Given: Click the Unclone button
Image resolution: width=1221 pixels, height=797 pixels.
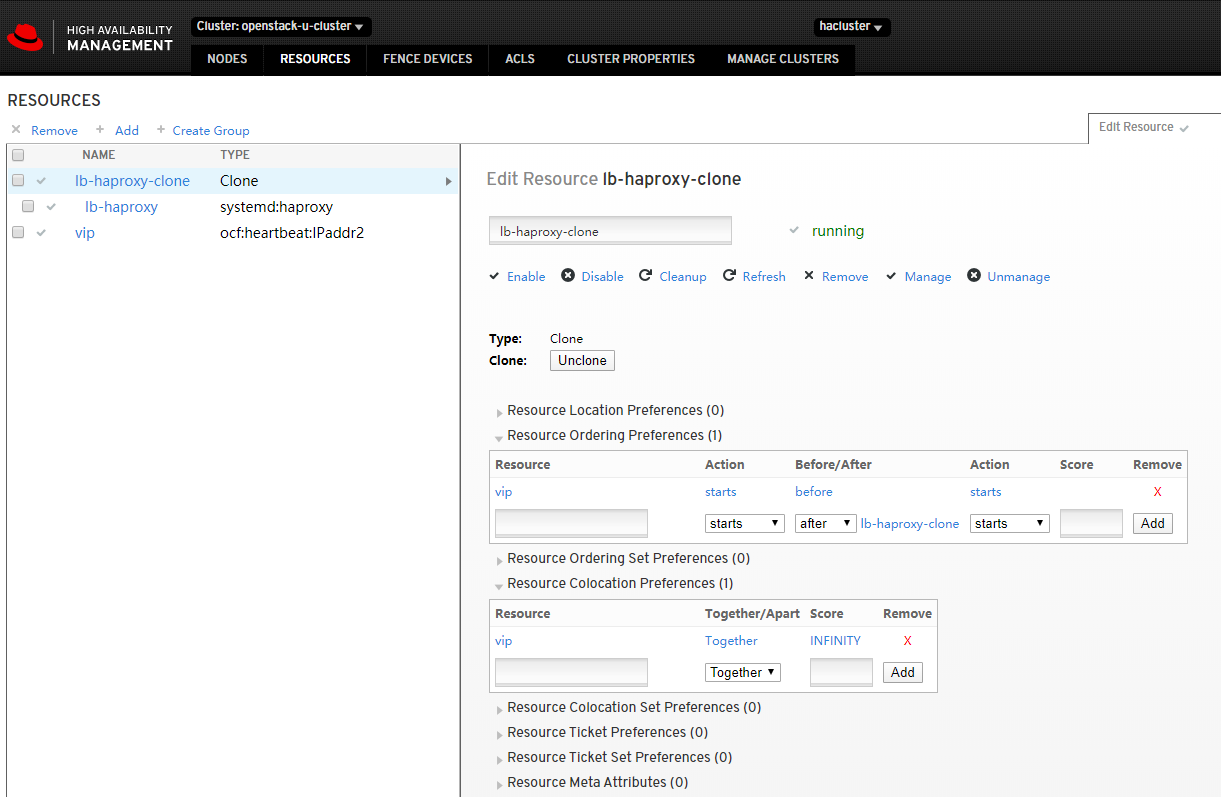Looking at the screenshot, I should point(582,360).
